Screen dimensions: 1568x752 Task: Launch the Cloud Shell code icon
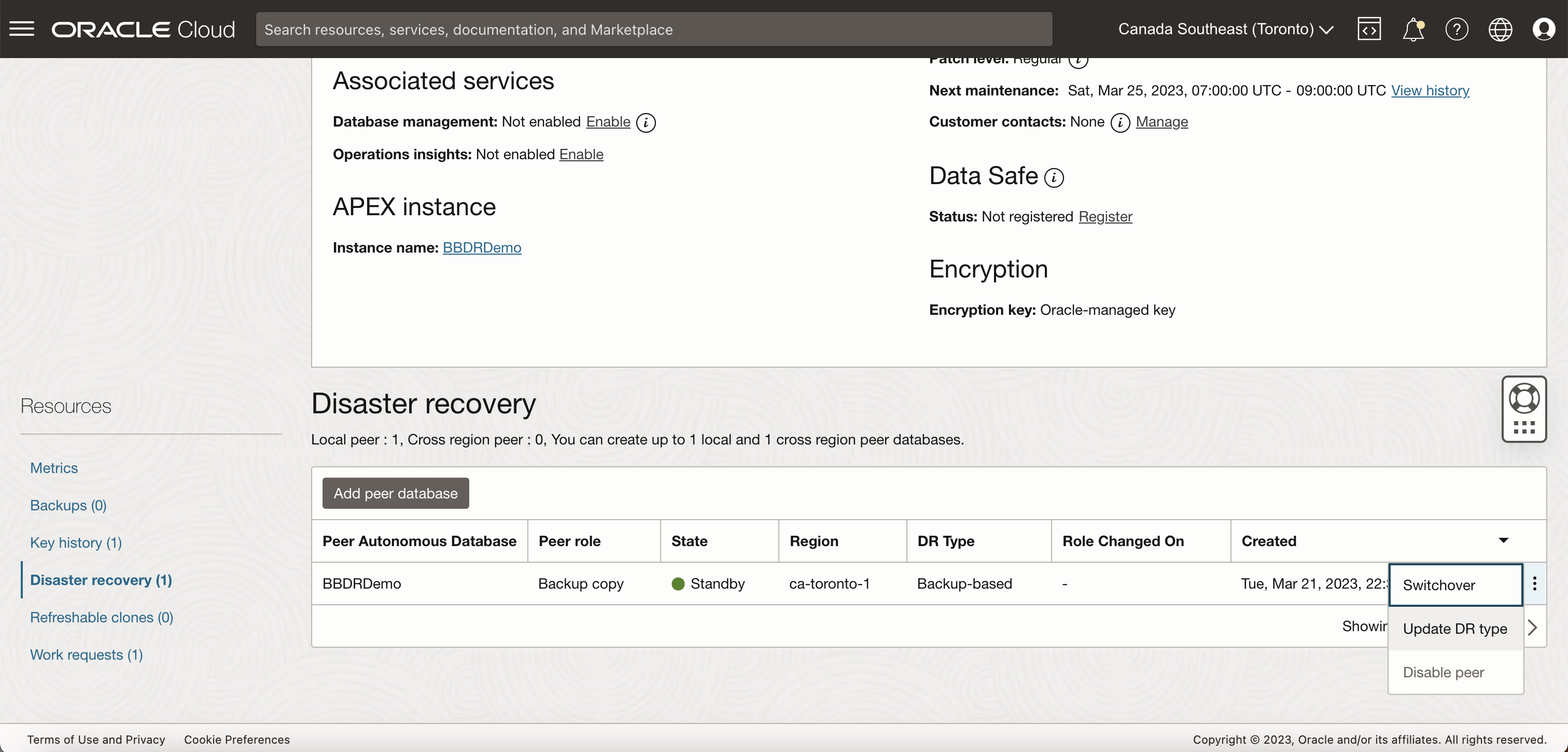click(1369, 29)
